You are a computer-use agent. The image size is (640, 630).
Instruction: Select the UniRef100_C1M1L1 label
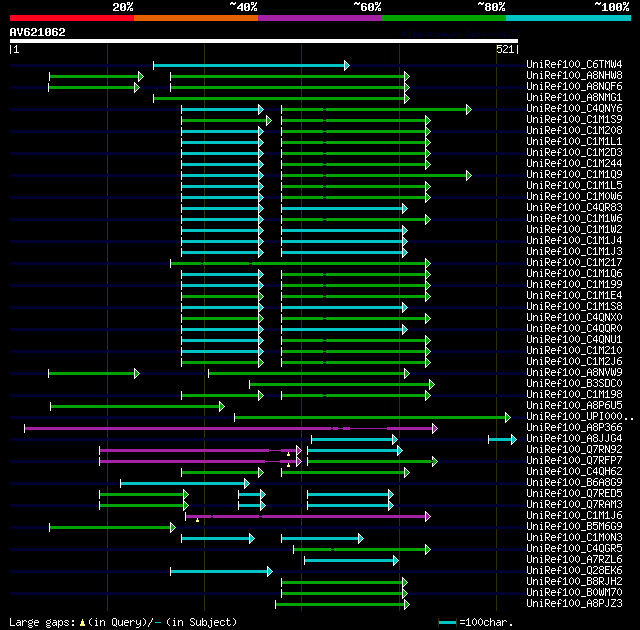coord(574,142)
